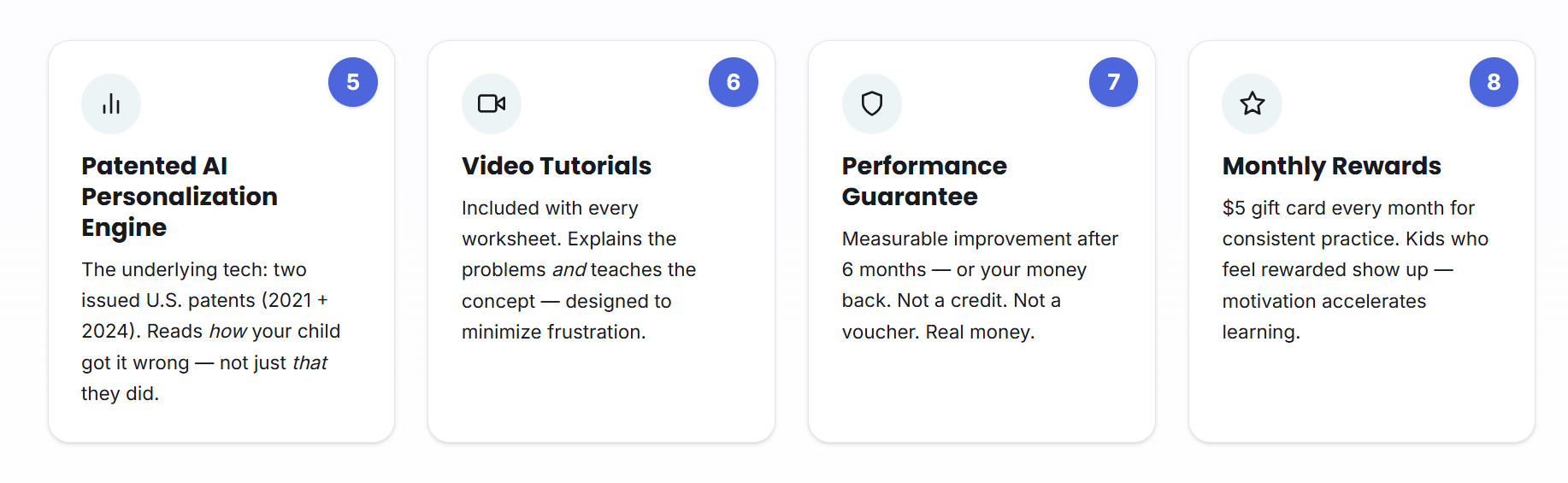This screenshot has width=1568, height=483.
Task: Click the italic word 'that' in the first card
Action: [309, 363]
